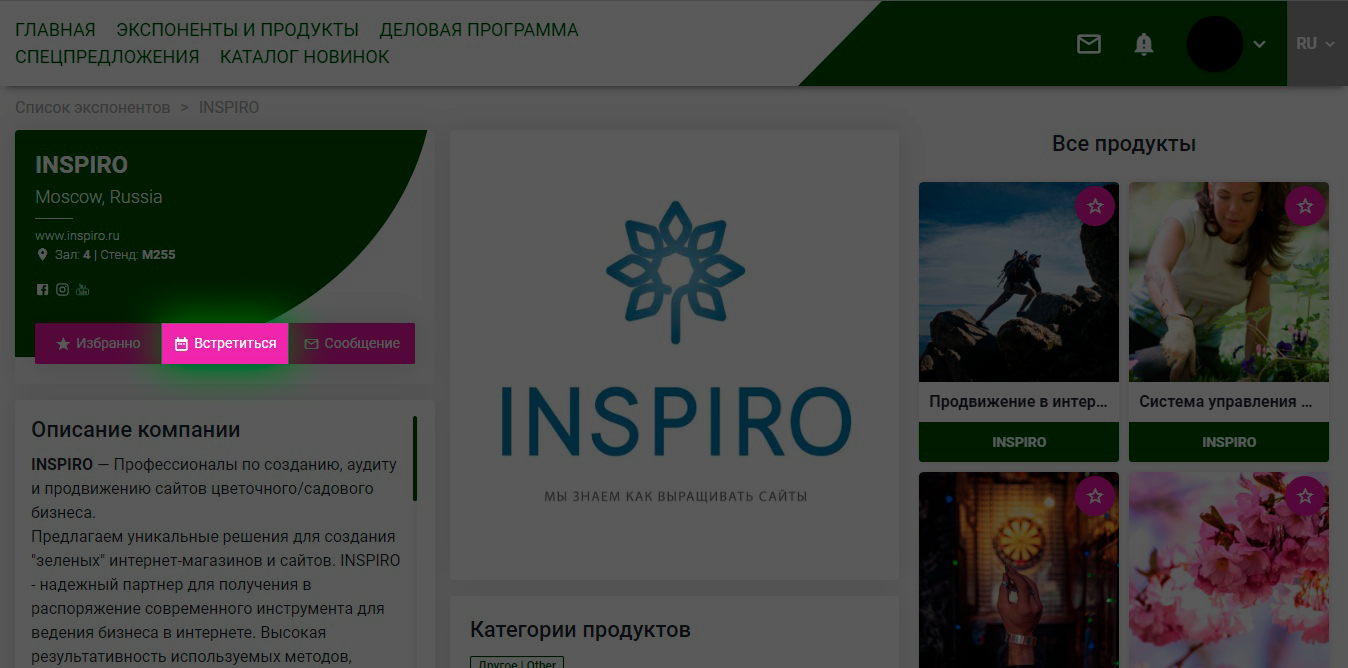The width and height of the screenshot is (1348, 668).
Task: Click calendar icon in Встретиться button
Action: 181,344
